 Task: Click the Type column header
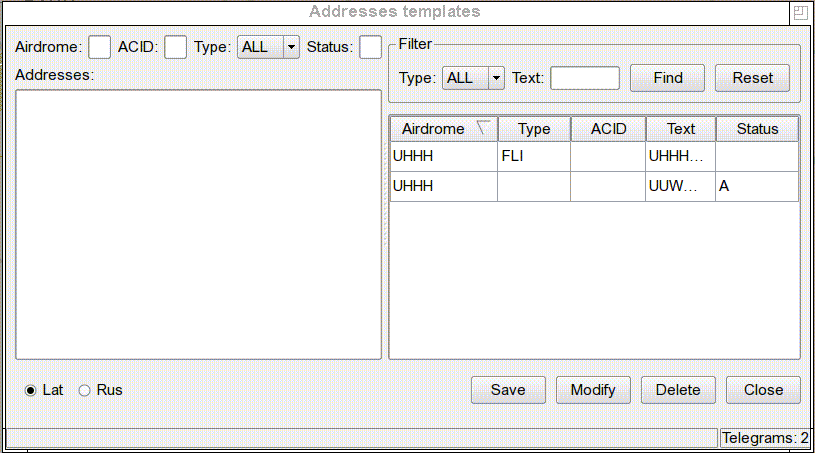534,129
